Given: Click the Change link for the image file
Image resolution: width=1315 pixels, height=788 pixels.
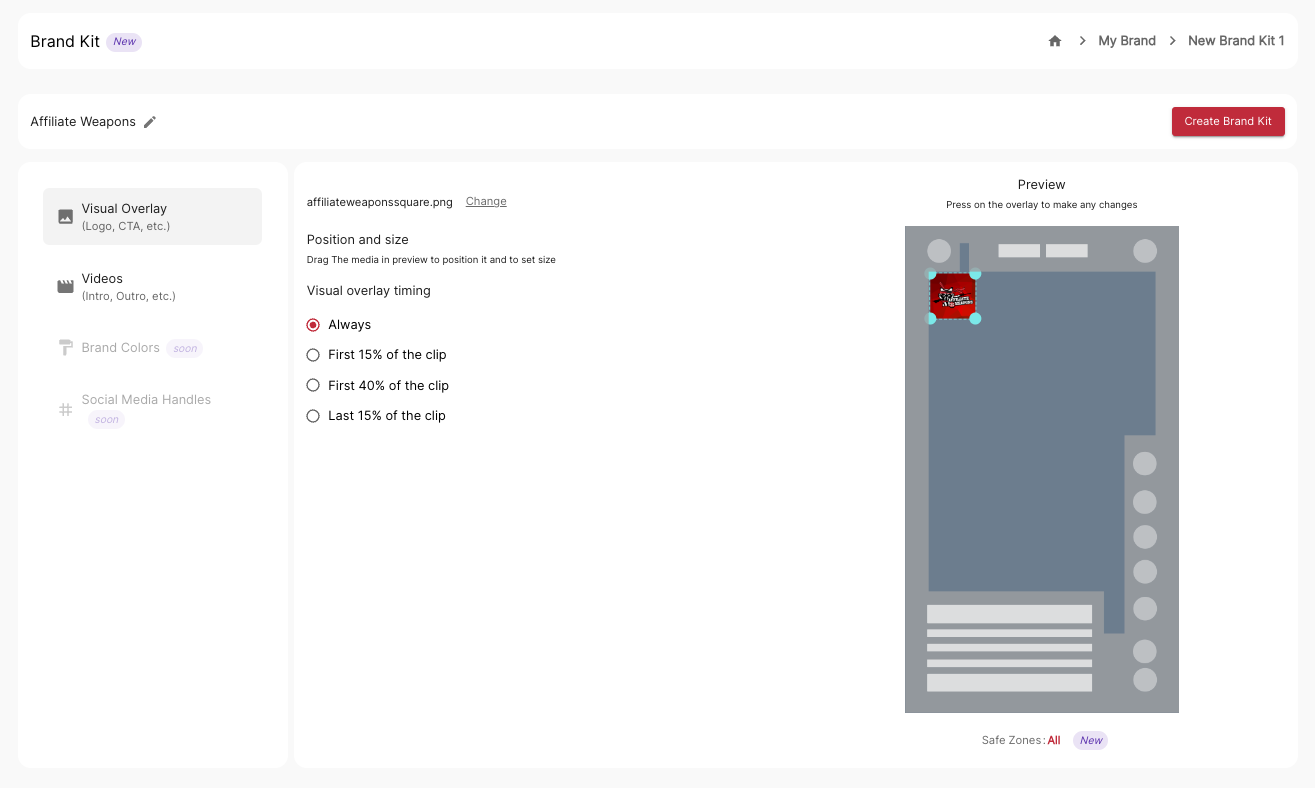Looking at the screenshot, I should coord(486,201).
